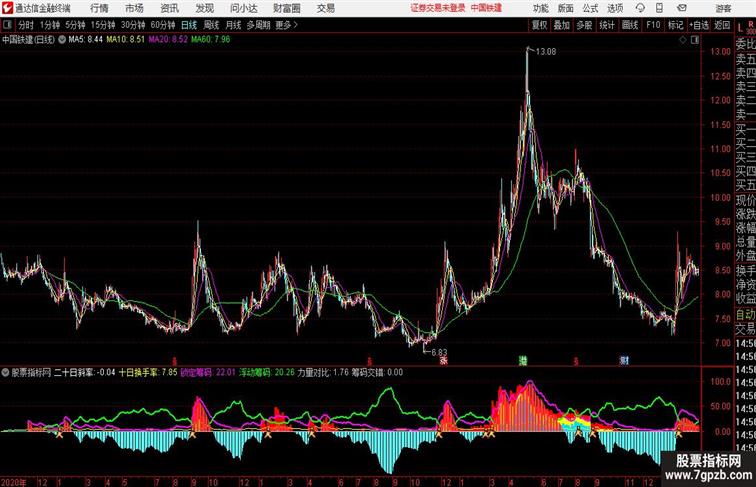Image resolution: width=756 pixels, height=487 pixels.
Task: Open the 选项 menu
Action: click(x=615, y=8)
